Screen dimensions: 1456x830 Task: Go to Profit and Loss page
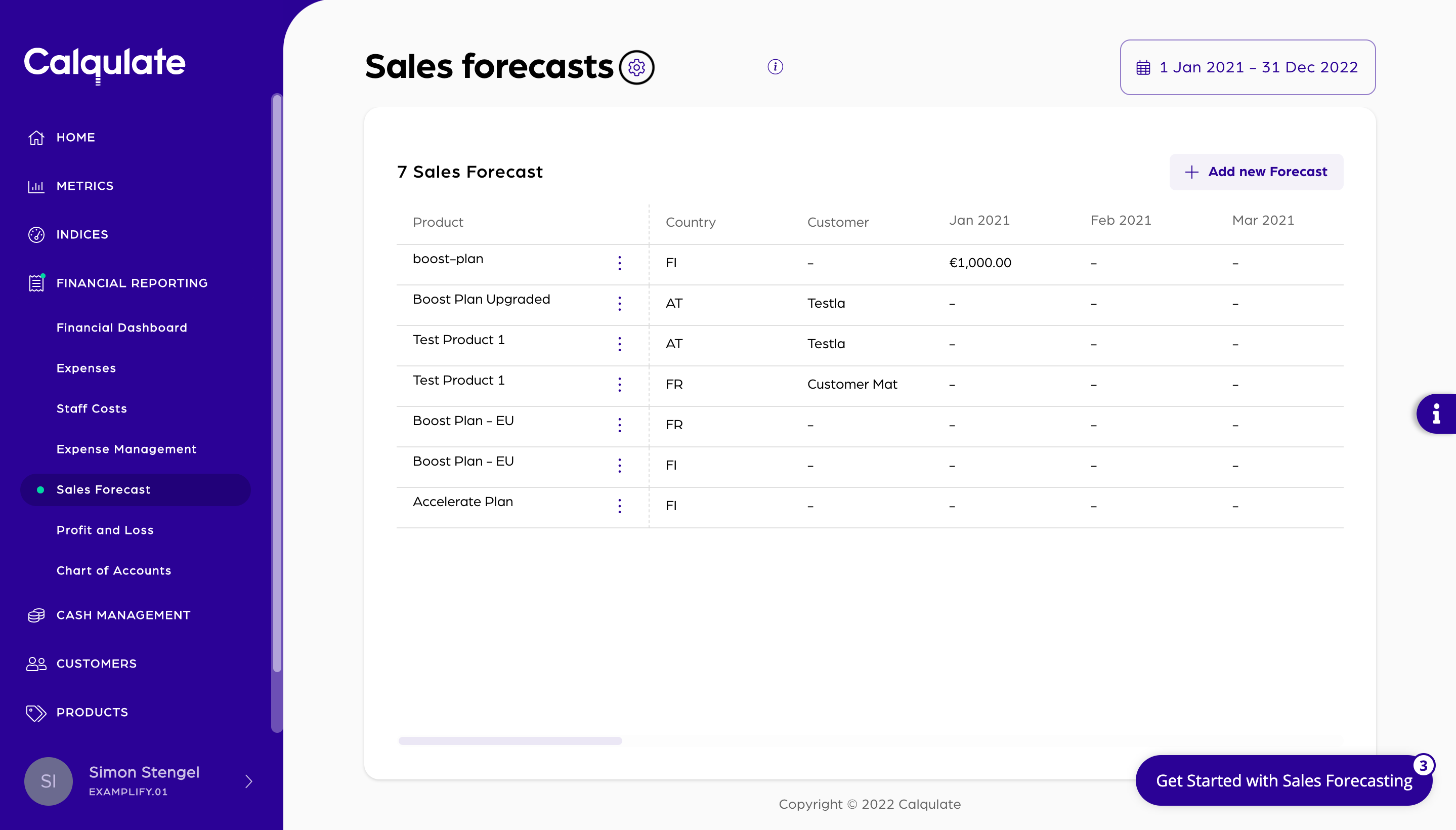[x=105, y=530]
